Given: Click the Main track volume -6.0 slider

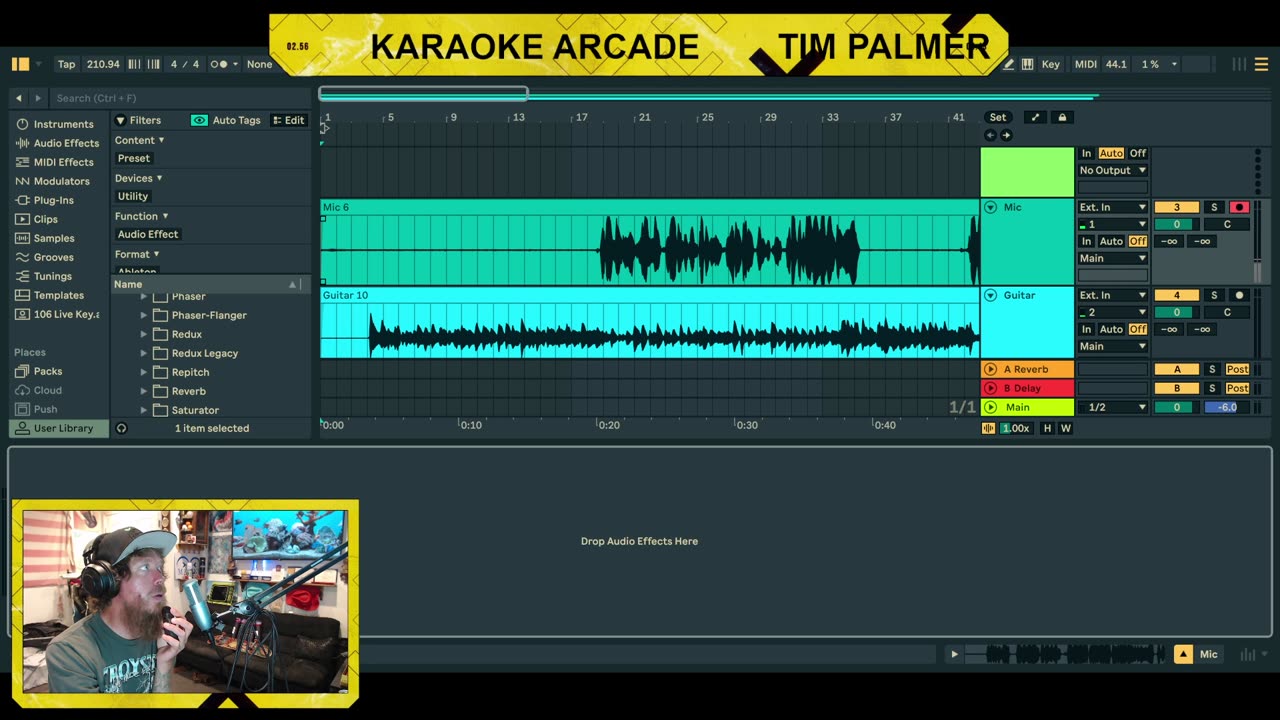Looking at the screenshot, I should click(1227, 407).
